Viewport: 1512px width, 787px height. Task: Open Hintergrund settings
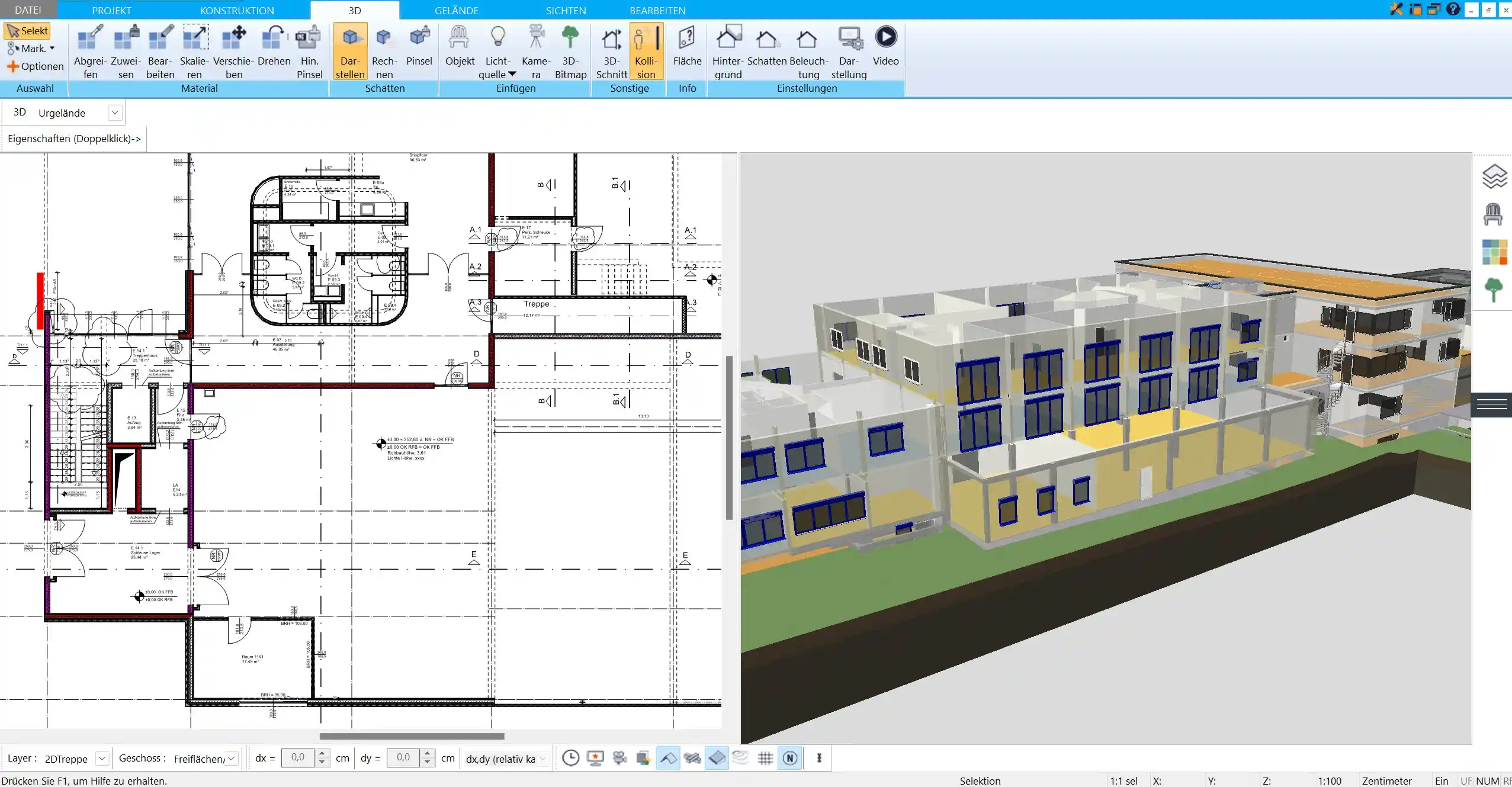(728, 52)
